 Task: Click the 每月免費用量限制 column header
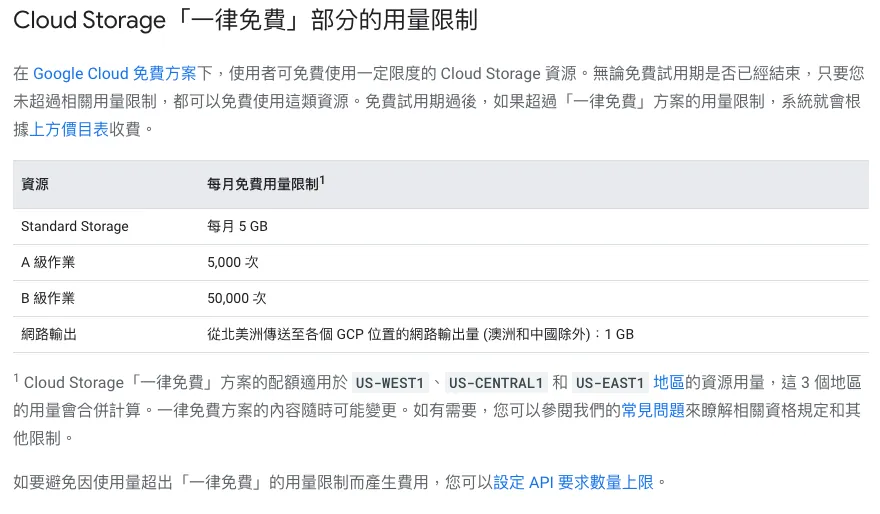(x=262, y=184)
